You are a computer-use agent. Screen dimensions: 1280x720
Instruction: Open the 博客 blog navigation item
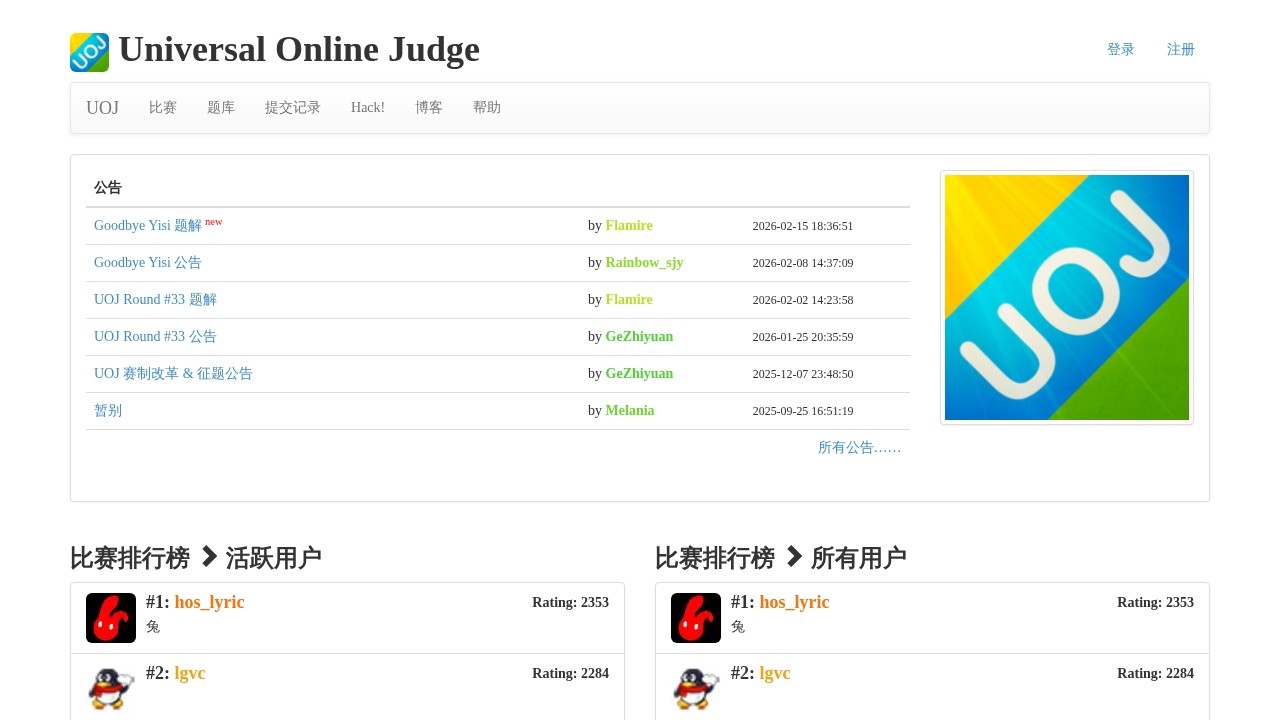(x=429, y=108)
